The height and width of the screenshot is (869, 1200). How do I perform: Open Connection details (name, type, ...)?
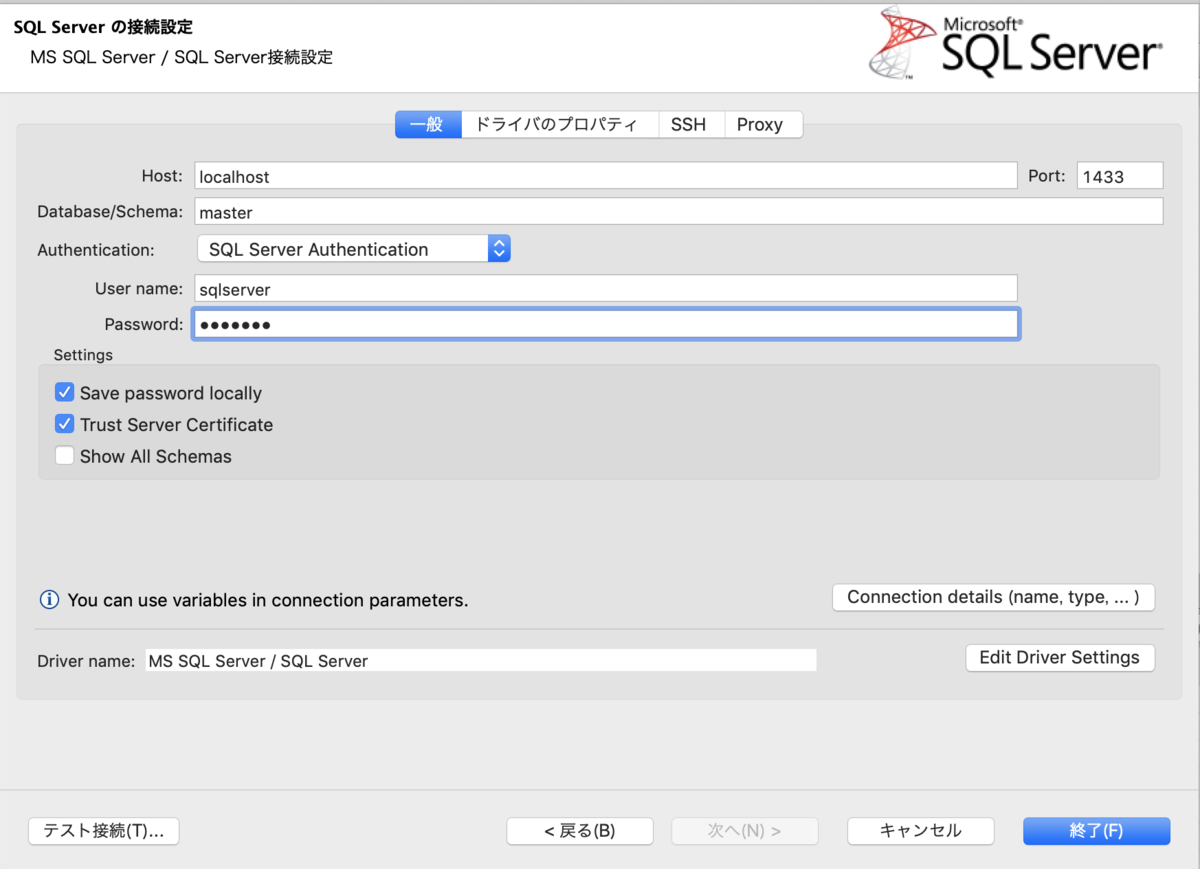coord(994,597)
